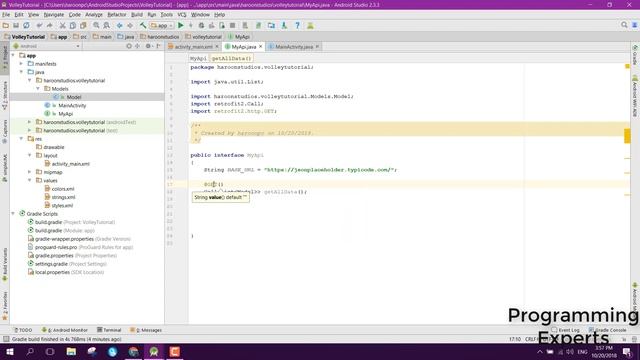This screenshot has height=360, width=640.
Task: Open the Terminal tool window
Action: (109, 330)
